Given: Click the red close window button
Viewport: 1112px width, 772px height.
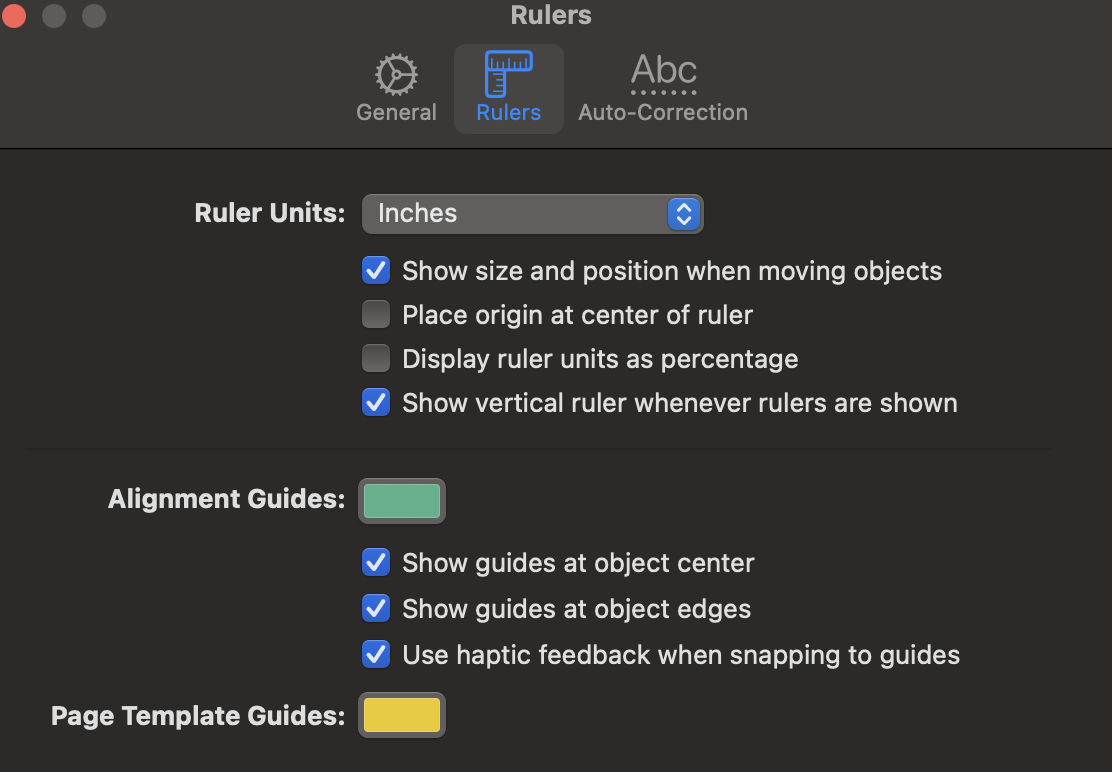Looking at the screenshot, I should click(x=15, y=16).
